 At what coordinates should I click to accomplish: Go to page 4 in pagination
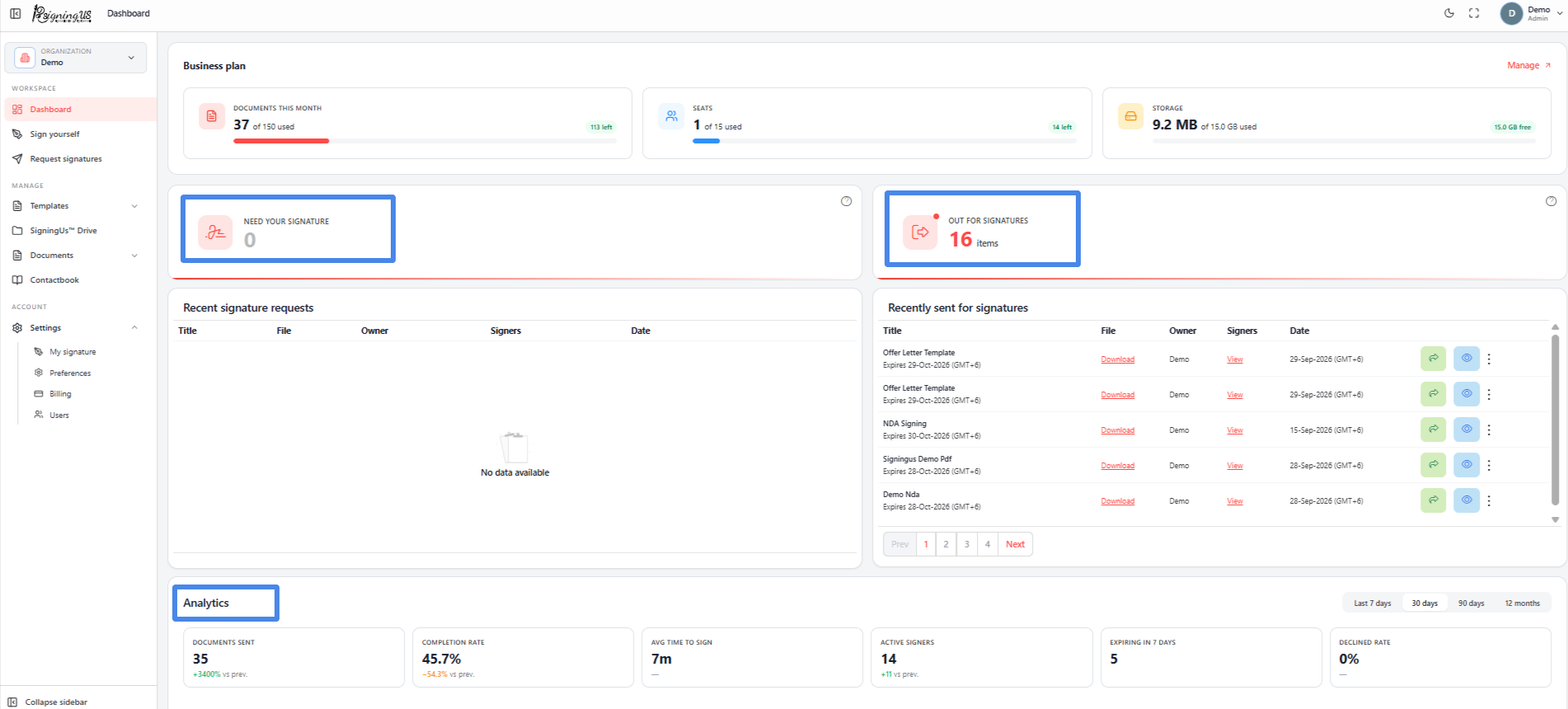[x=988, y=544]
